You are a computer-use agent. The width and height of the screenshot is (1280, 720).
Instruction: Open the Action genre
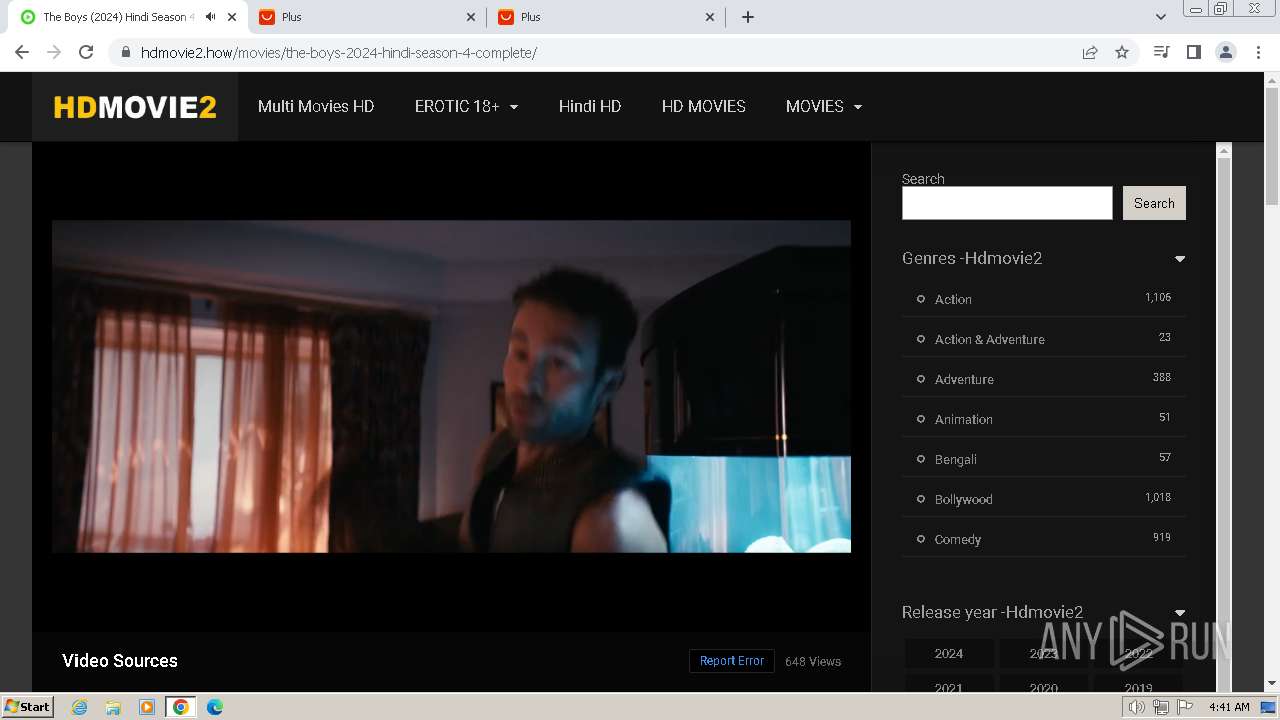point(953,299)
